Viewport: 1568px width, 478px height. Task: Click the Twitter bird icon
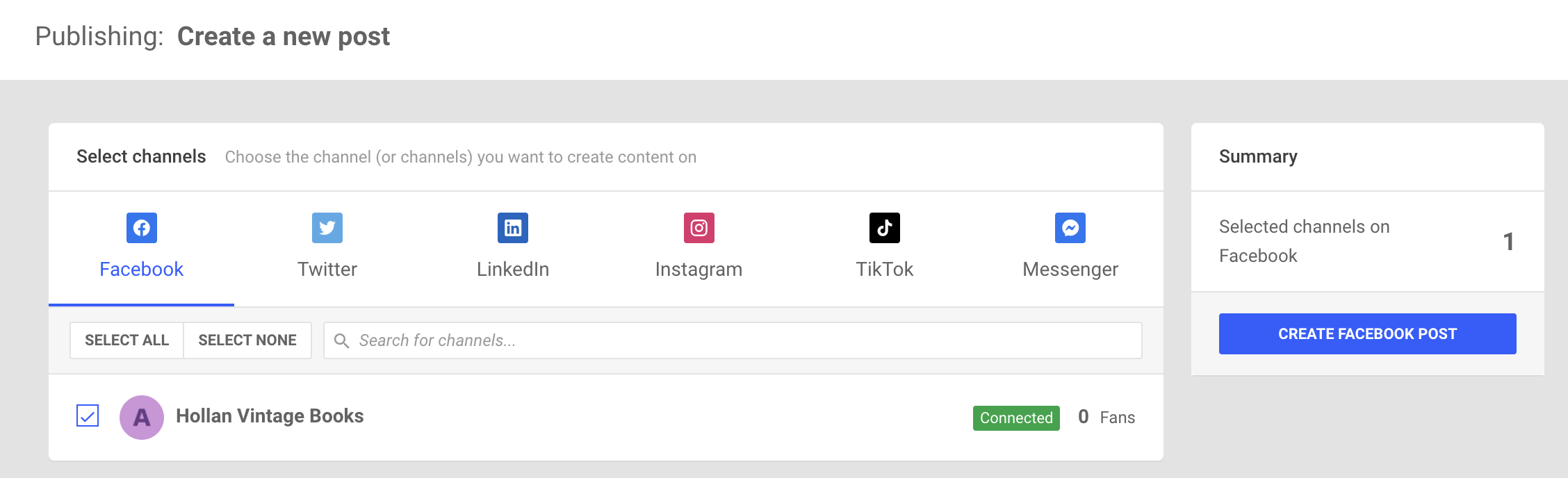pos(327,228)
